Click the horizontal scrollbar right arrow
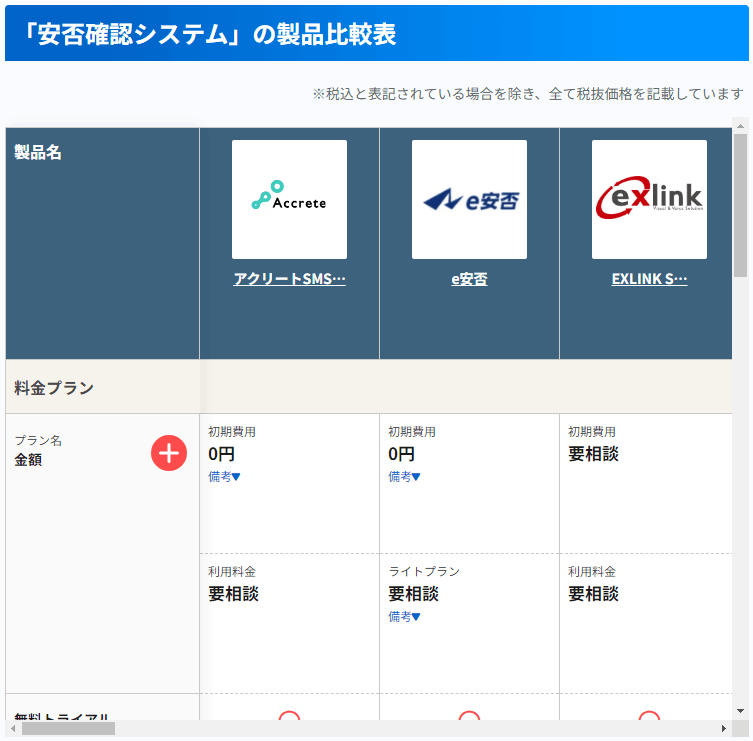The height and width of the screenshot is (741, 753). 724,729
